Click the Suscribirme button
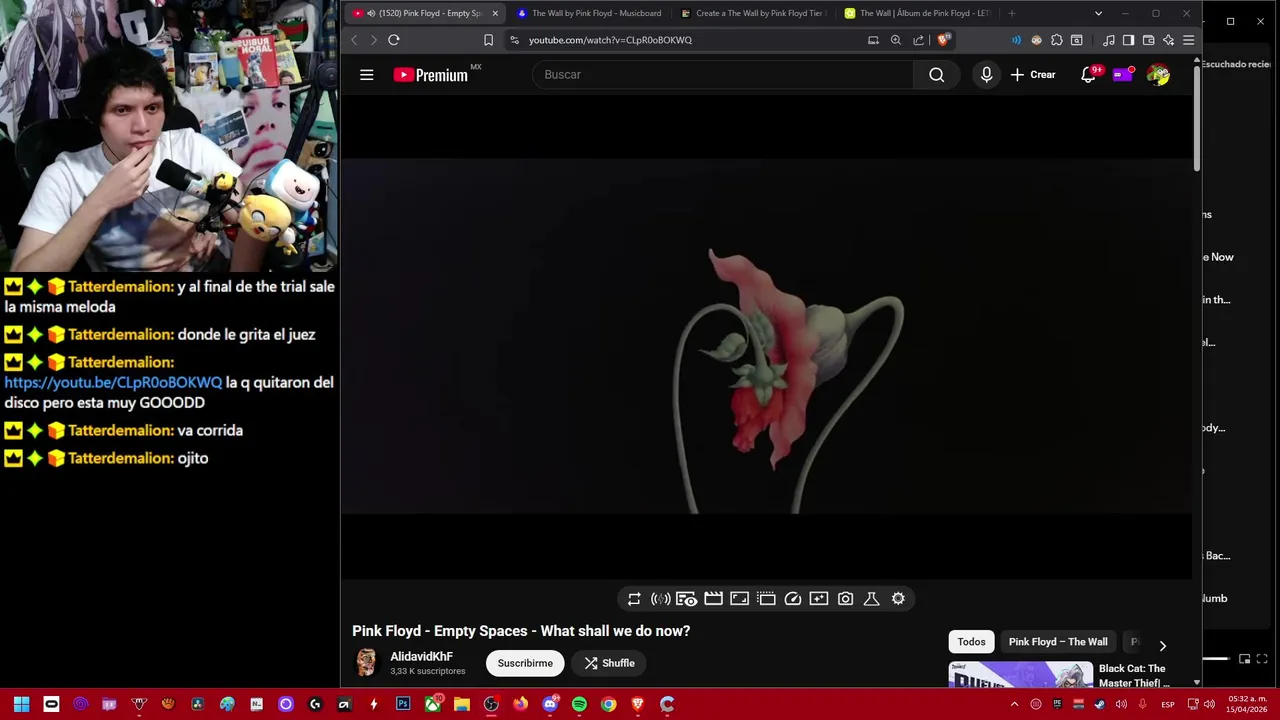 [x=525, y=663]
